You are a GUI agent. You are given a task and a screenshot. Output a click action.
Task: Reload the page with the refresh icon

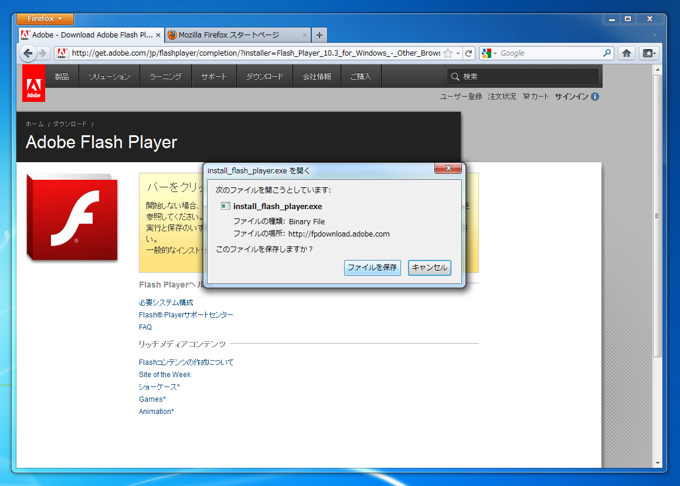[x=468, y=53]
